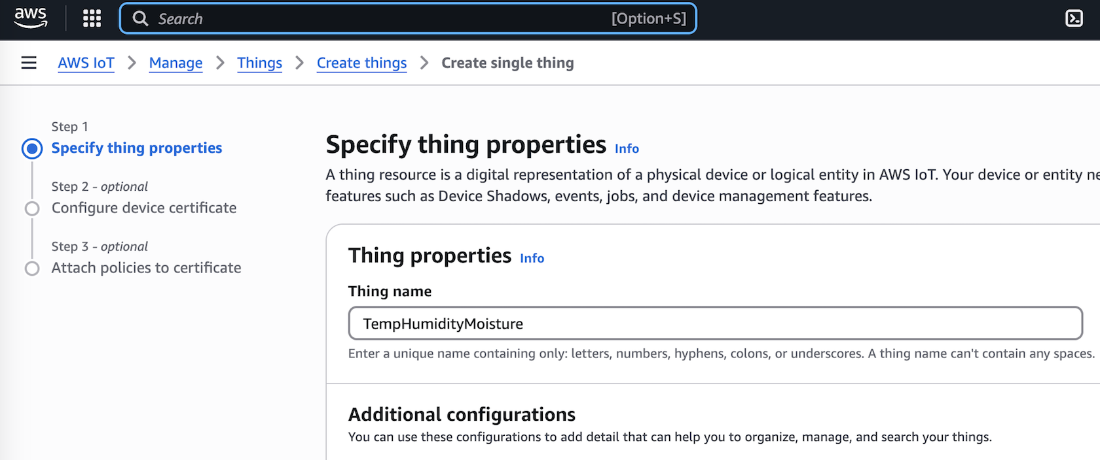Navigate to the Manage breadcrumb

tap(176, 63)
